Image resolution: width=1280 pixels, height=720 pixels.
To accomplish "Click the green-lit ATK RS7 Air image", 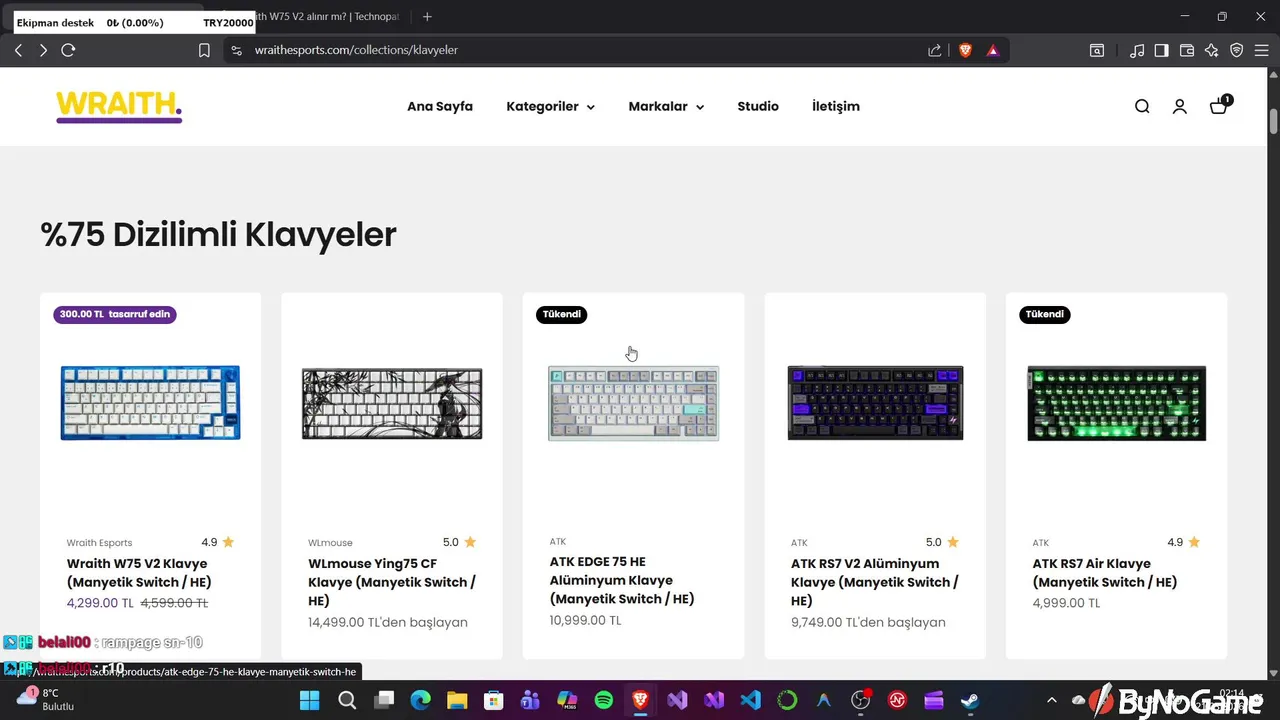I will tap(1116, 402).
